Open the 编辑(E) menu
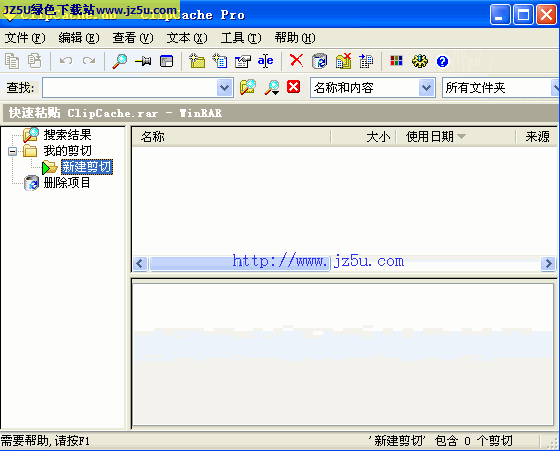The image size is (560, 451). click(79, 38)
